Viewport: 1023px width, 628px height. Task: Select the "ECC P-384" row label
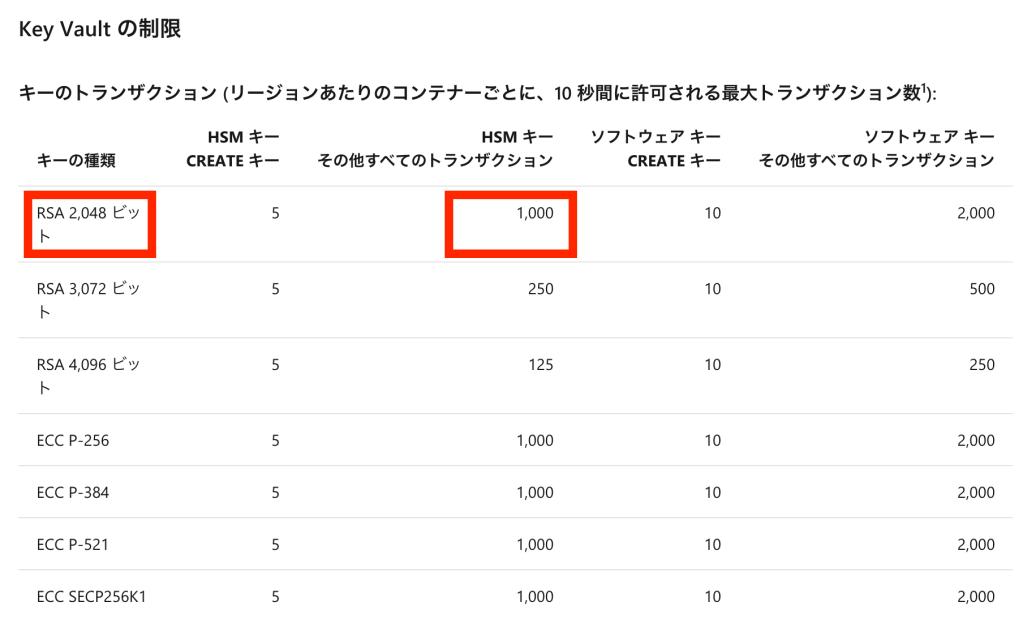(73, 492)
